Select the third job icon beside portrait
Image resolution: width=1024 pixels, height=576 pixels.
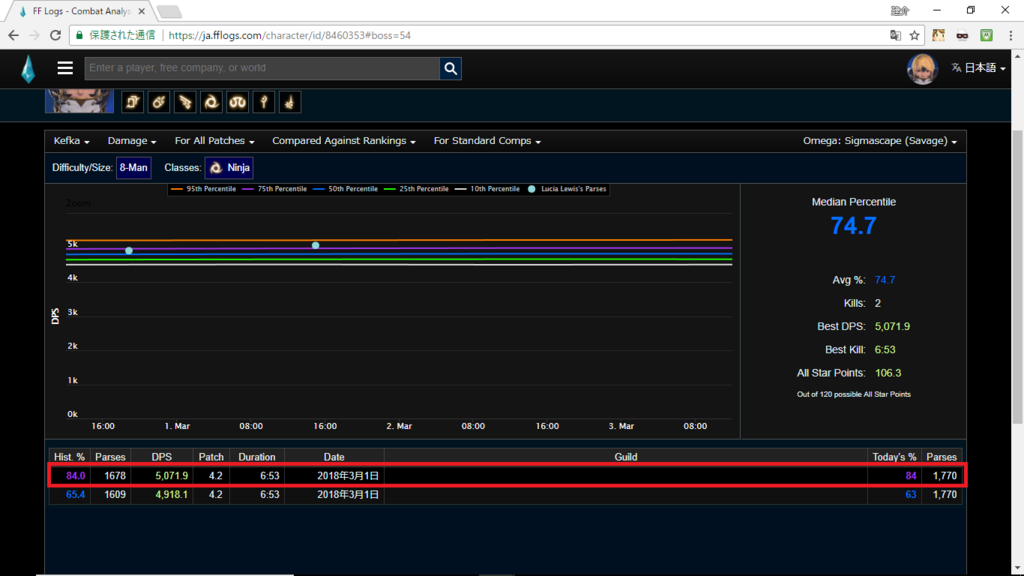click(x=185, y=102)
